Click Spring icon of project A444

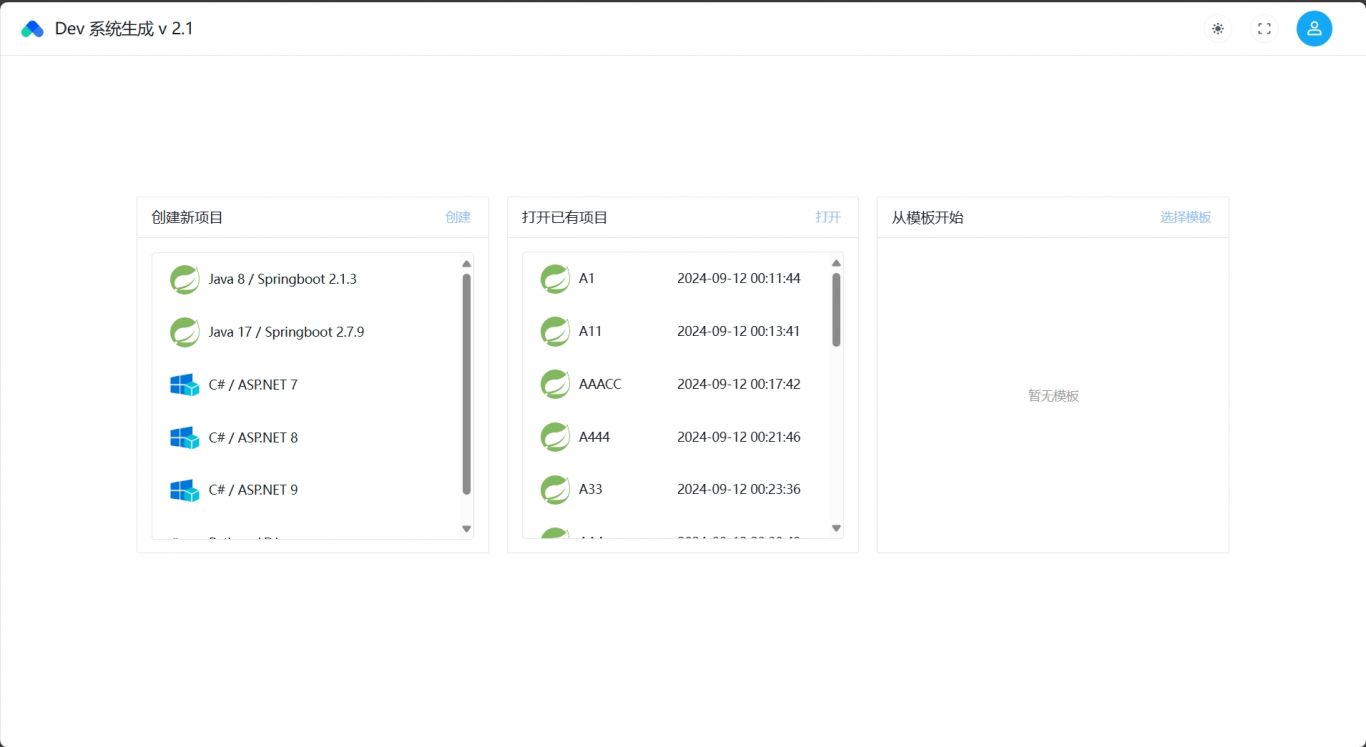(x=555, y=437)
